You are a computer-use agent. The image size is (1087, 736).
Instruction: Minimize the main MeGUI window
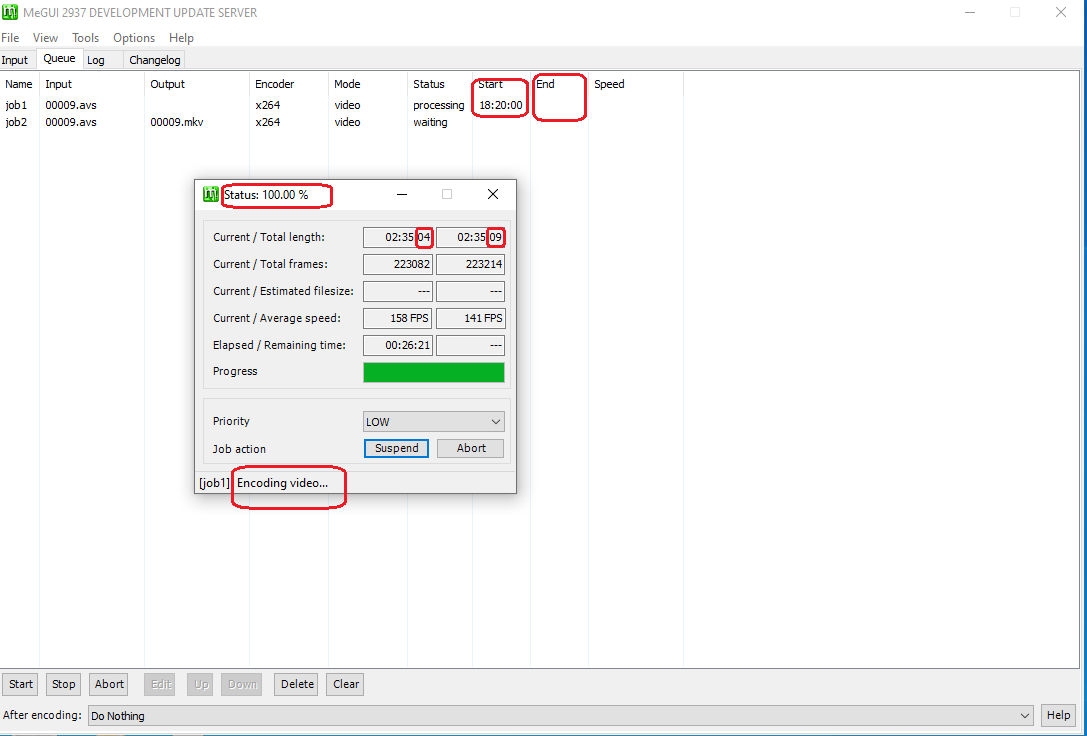click(970, 12)
